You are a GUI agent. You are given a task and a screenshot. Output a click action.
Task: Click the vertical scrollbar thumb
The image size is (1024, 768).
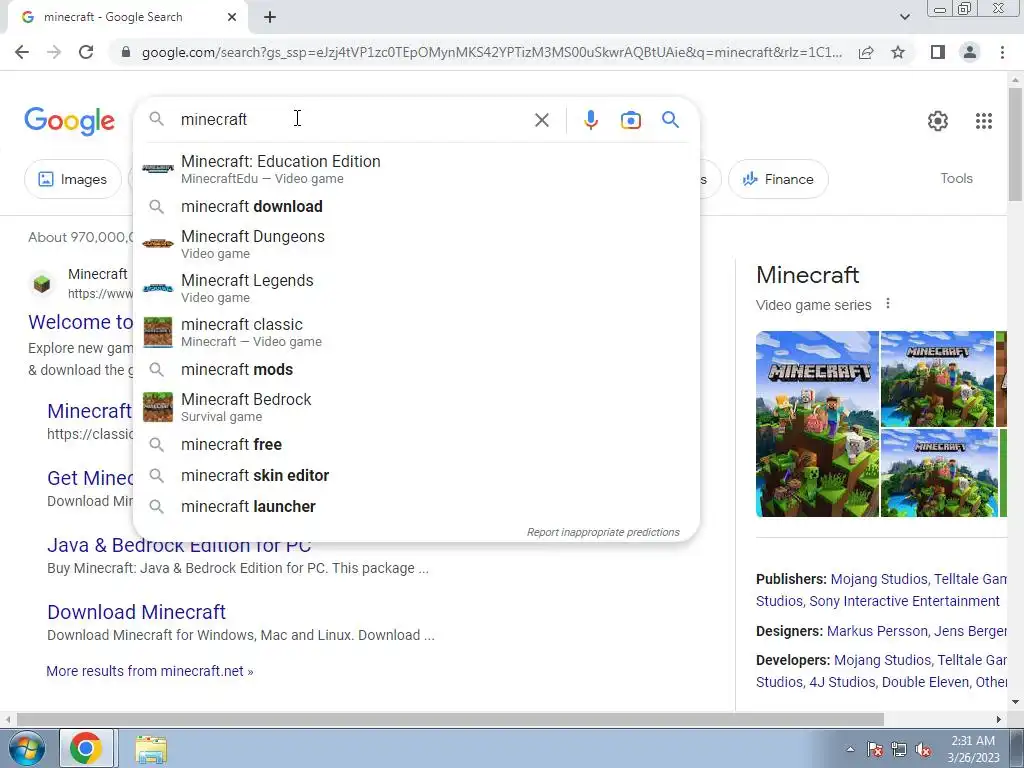tap(1015, 144)
